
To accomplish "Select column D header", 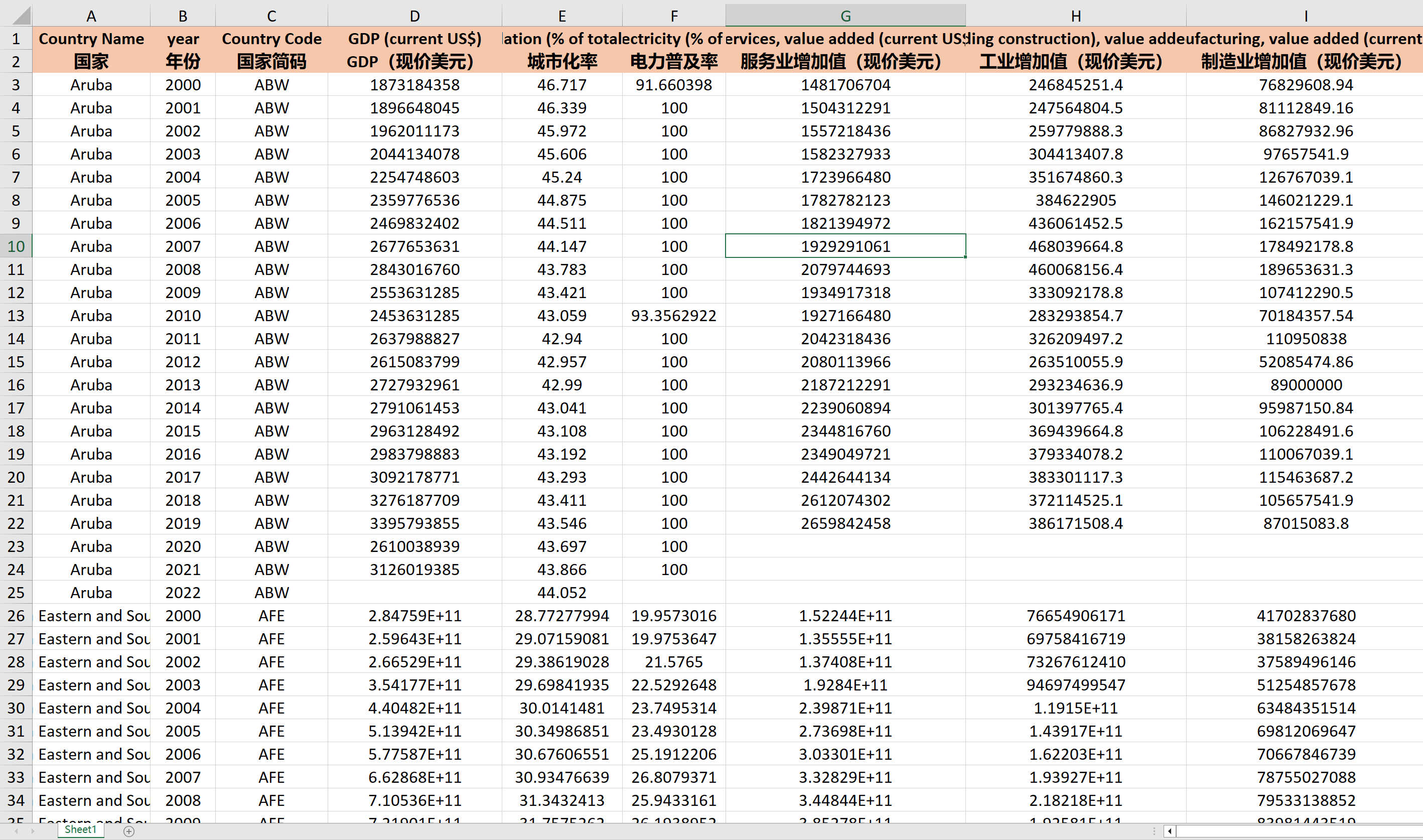I will pyautogui.click(x=414, y=16).
